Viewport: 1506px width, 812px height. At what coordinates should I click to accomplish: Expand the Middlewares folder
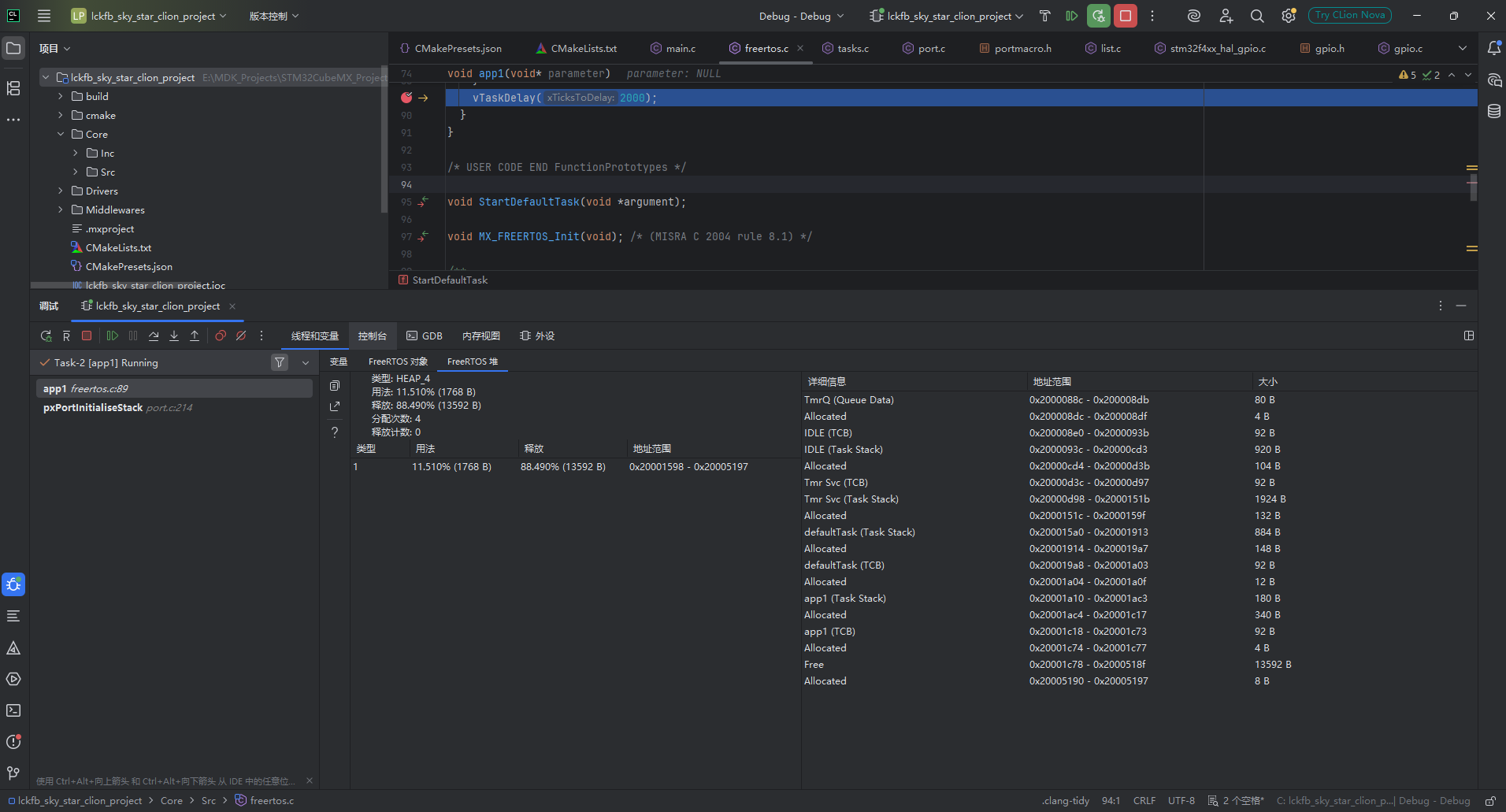61,209
